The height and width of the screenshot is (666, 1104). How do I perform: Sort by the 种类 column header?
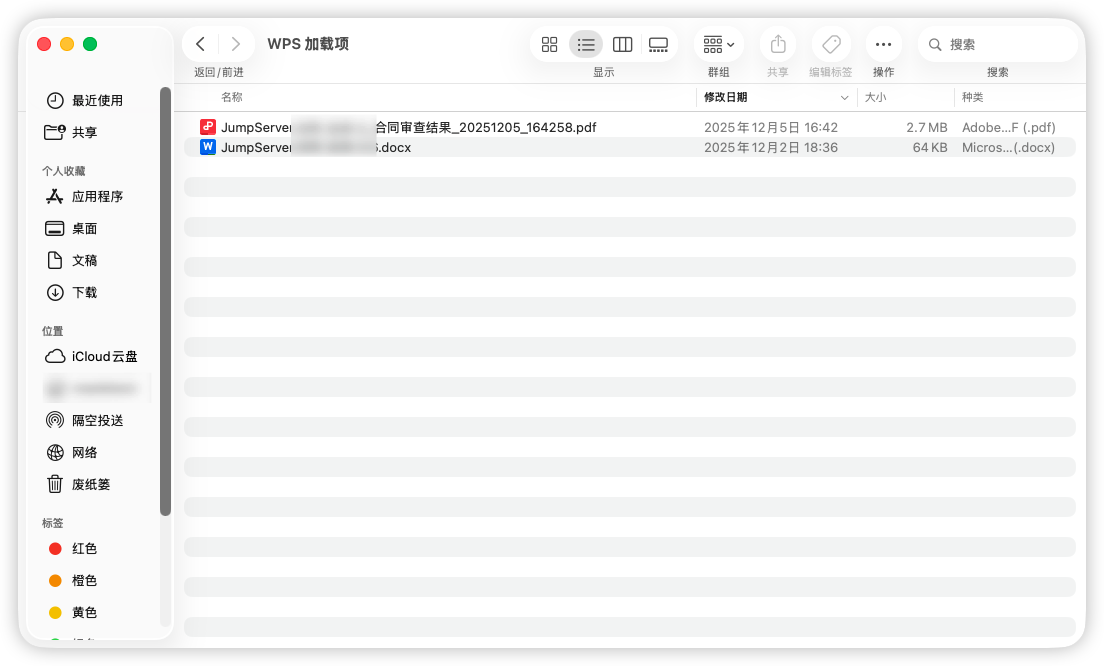pos(972,97)
